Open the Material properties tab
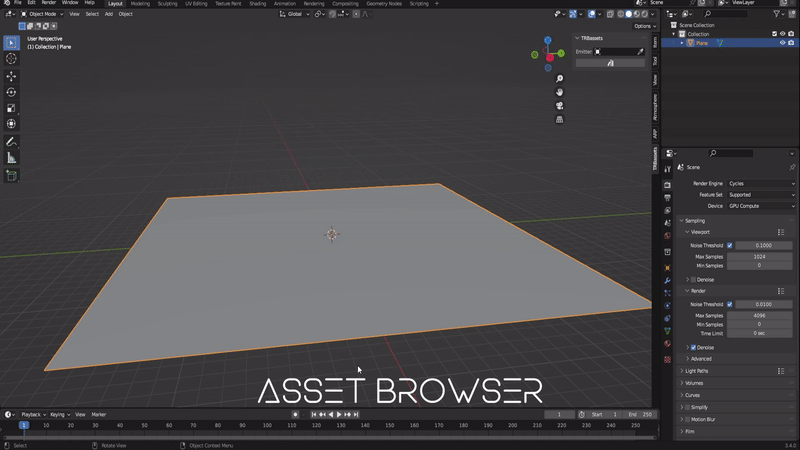Screen dimensions: 800x450 [x=667, y=344]
